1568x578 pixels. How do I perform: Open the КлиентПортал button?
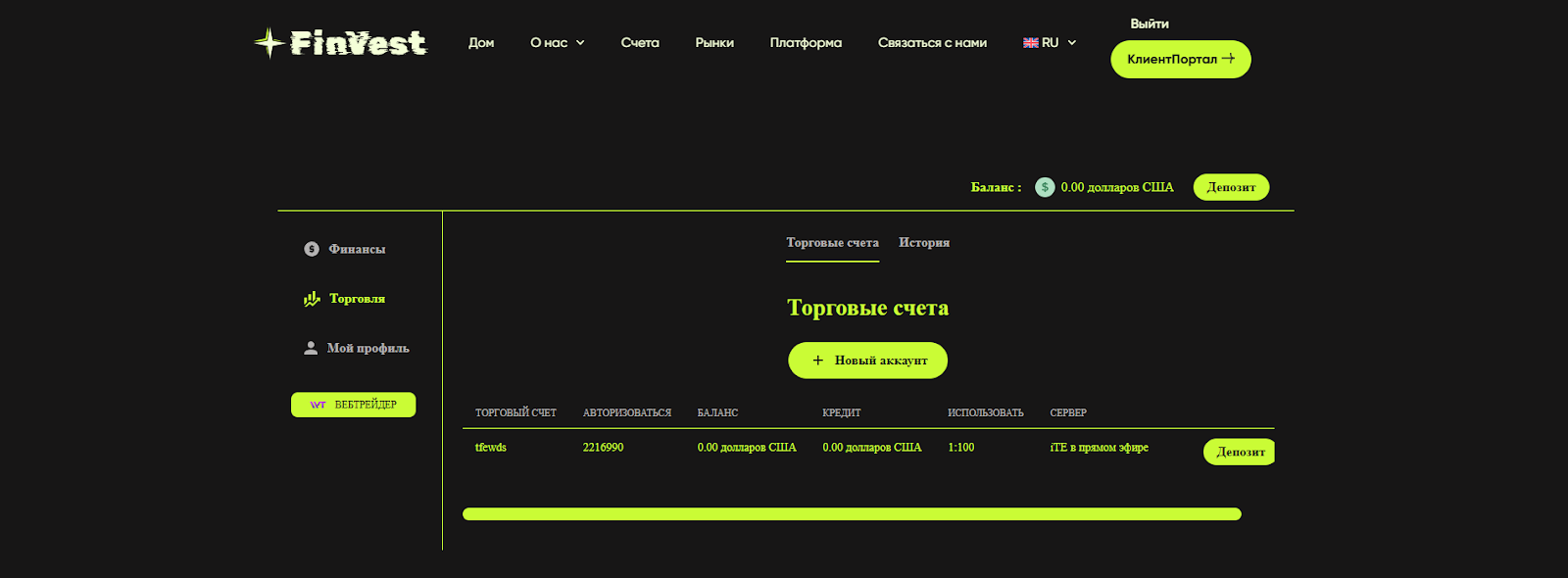click(x=1181, y=59)
